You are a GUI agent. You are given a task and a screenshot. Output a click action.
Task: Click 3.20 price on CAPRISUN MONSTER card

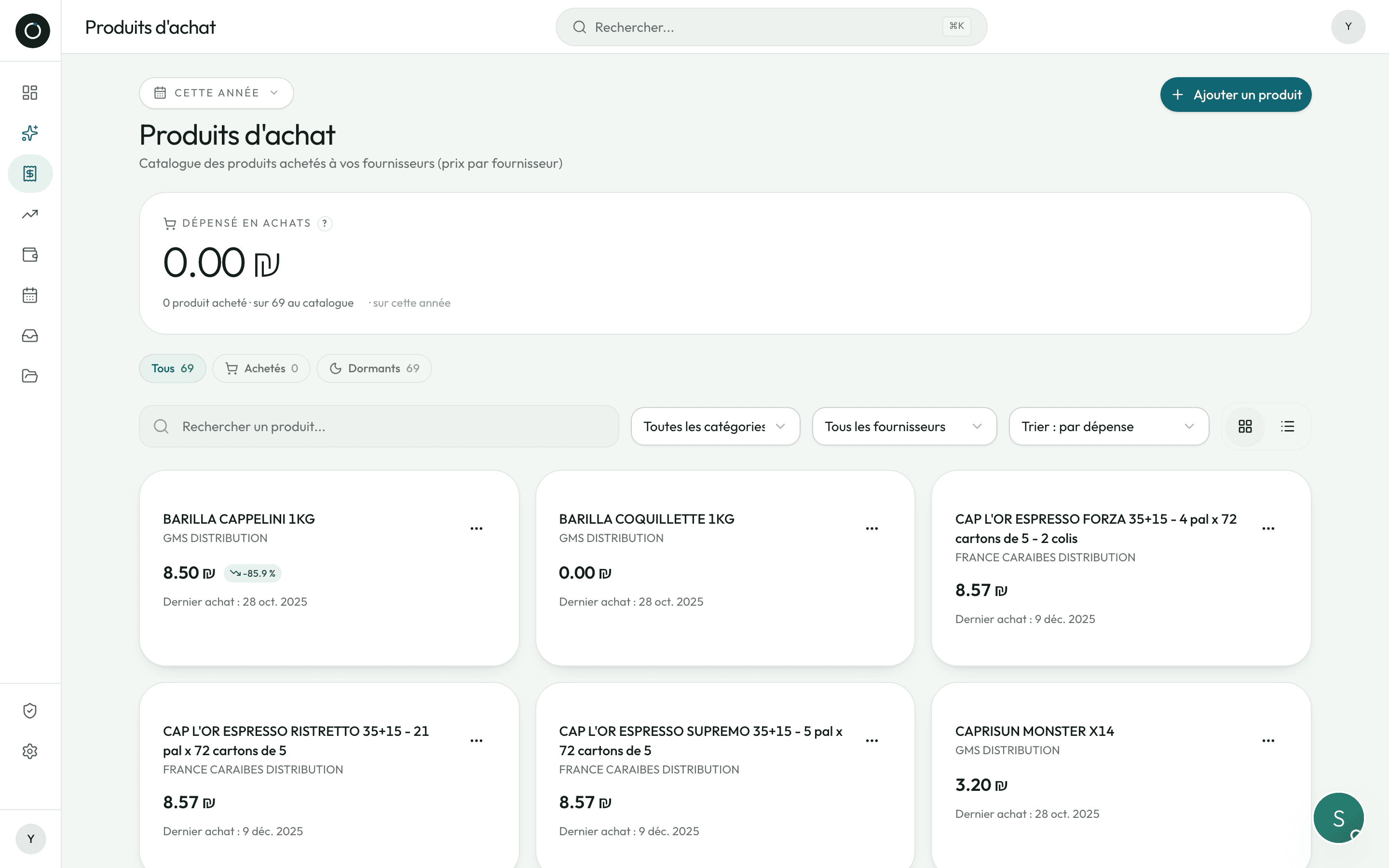[x=981, y=785]
